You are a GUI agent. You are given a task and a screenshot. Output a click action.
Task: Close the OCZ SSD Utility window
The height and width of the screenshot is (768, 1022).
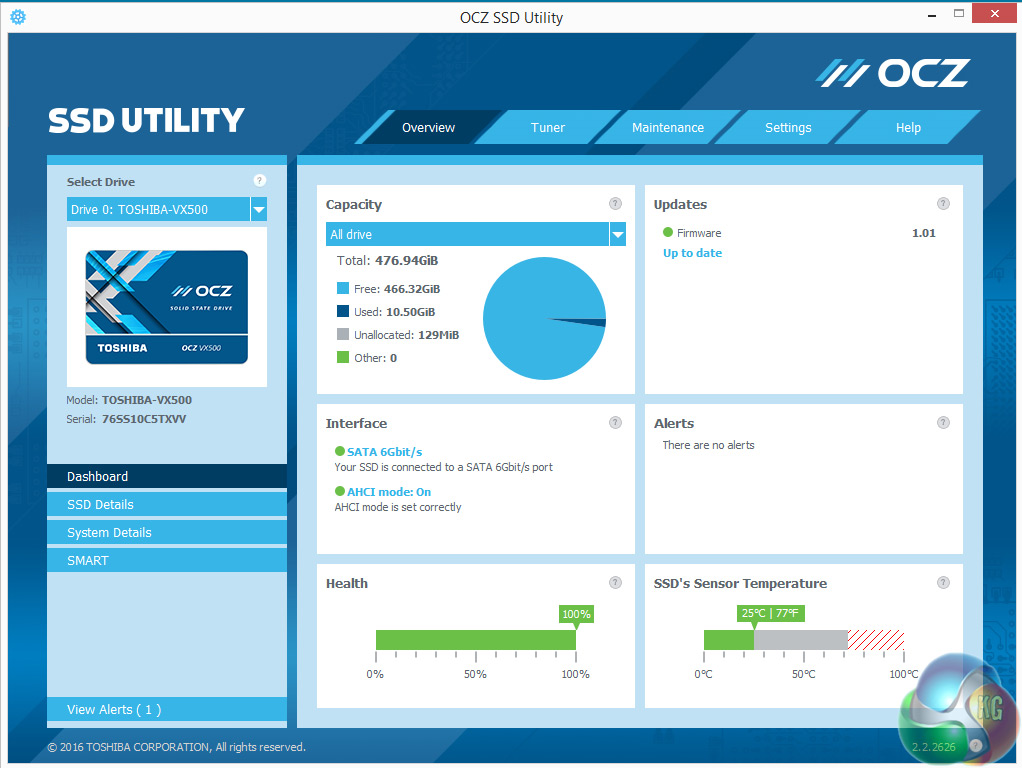994,13
